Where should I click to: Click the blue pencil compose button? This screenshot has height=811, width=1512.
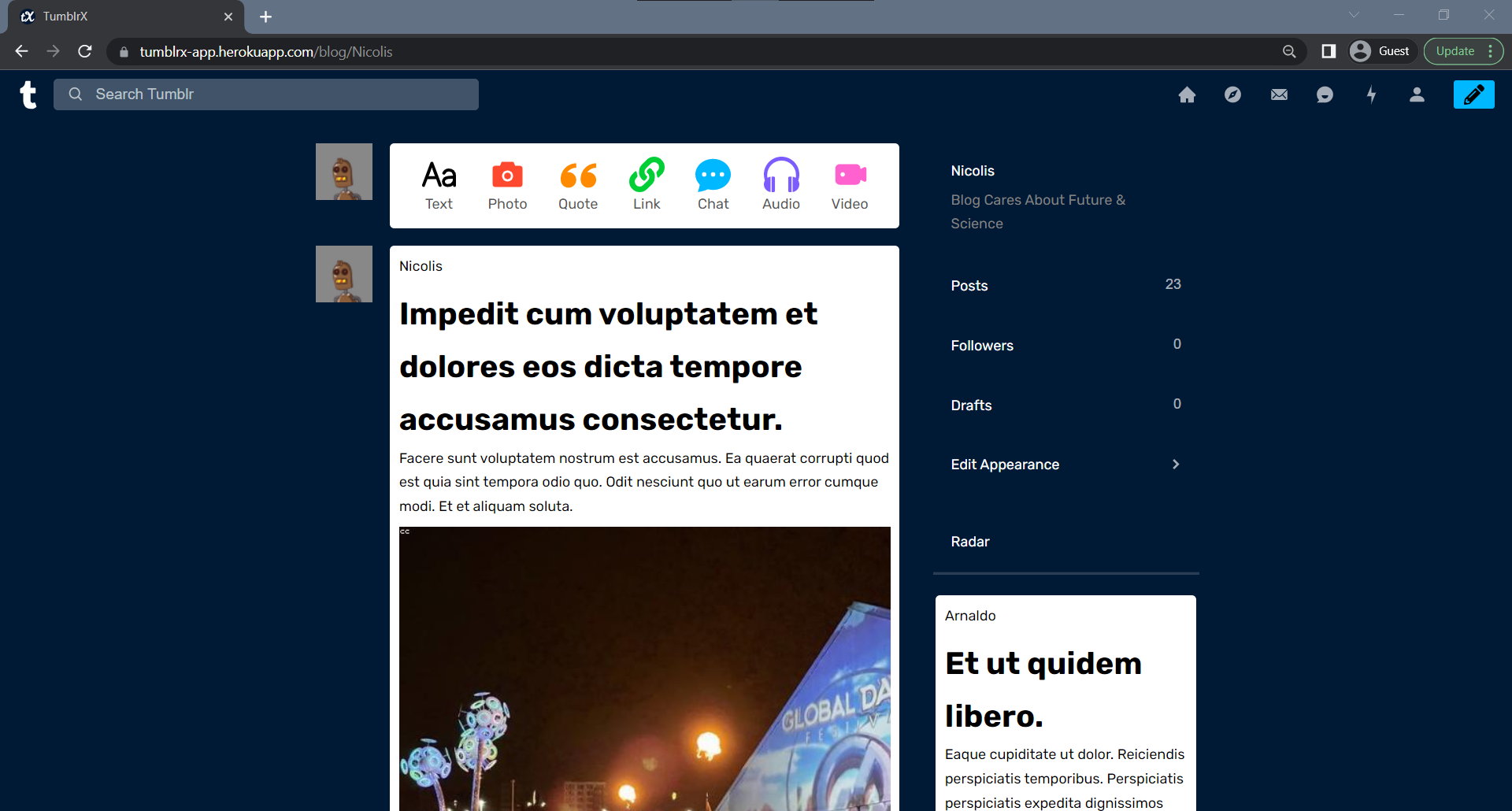tap(1473, 94)
